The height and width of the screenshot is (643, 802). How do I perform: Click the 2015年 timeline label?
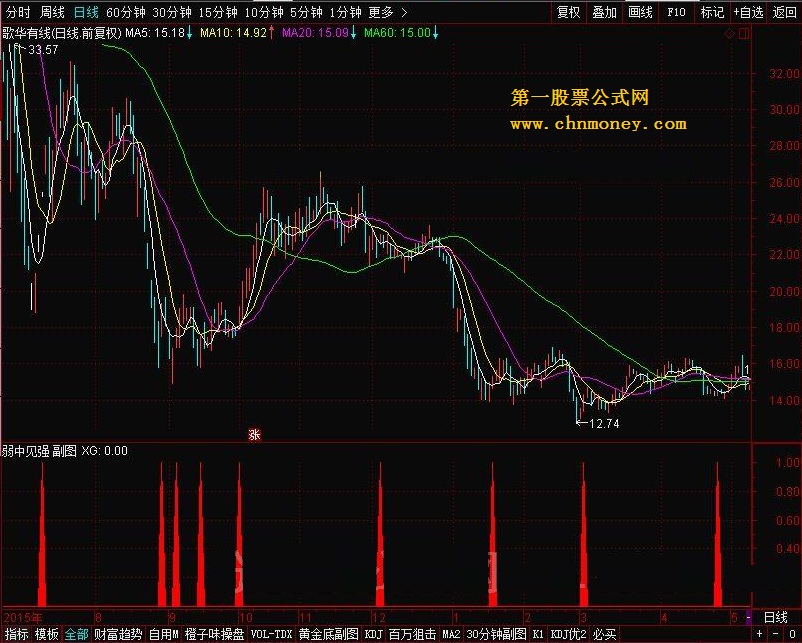pyautogui.click(x=23, y=617)
